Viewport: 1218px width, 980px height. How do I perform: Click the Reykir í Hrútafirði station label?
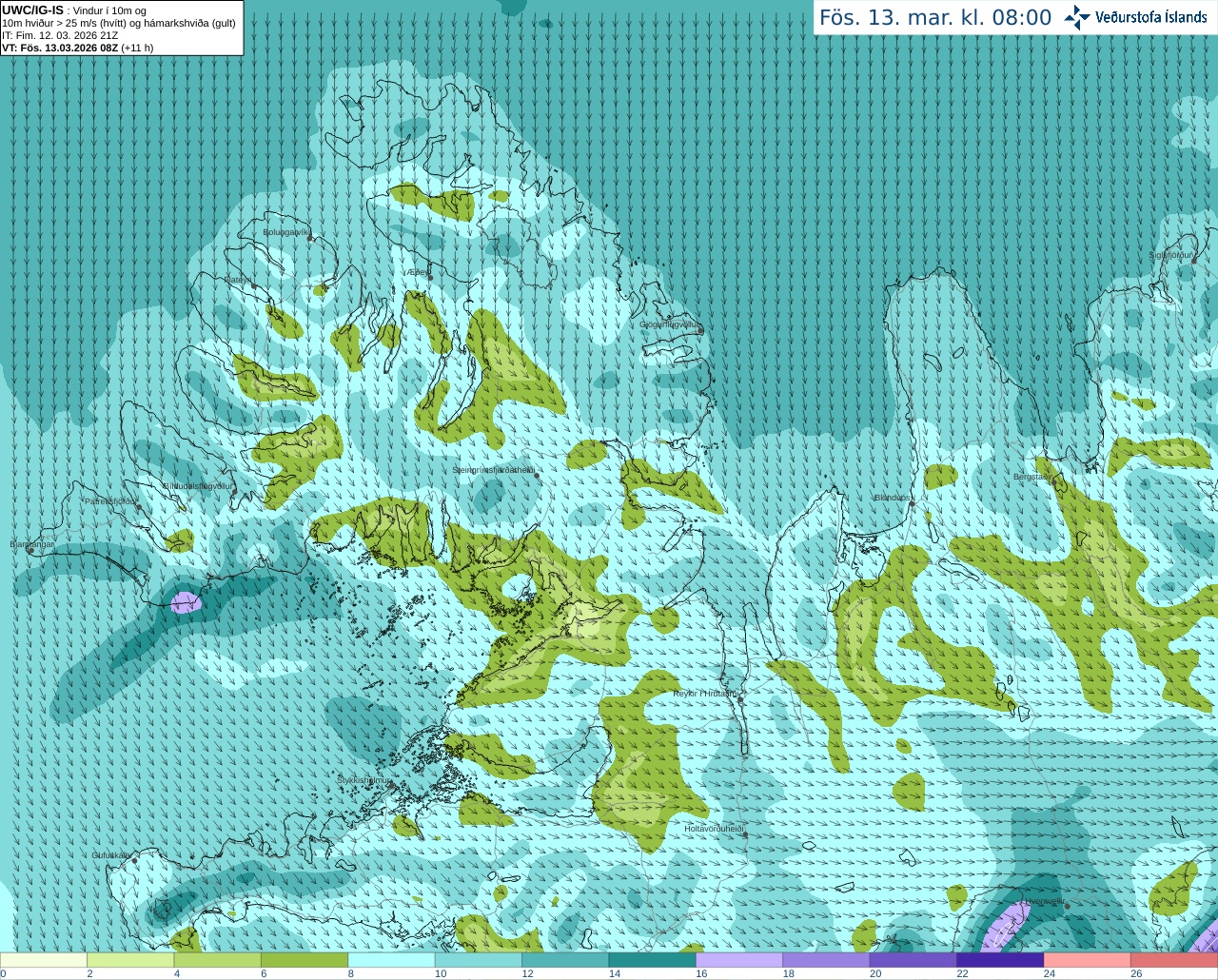pyautogui.click(x=706, y=694)
